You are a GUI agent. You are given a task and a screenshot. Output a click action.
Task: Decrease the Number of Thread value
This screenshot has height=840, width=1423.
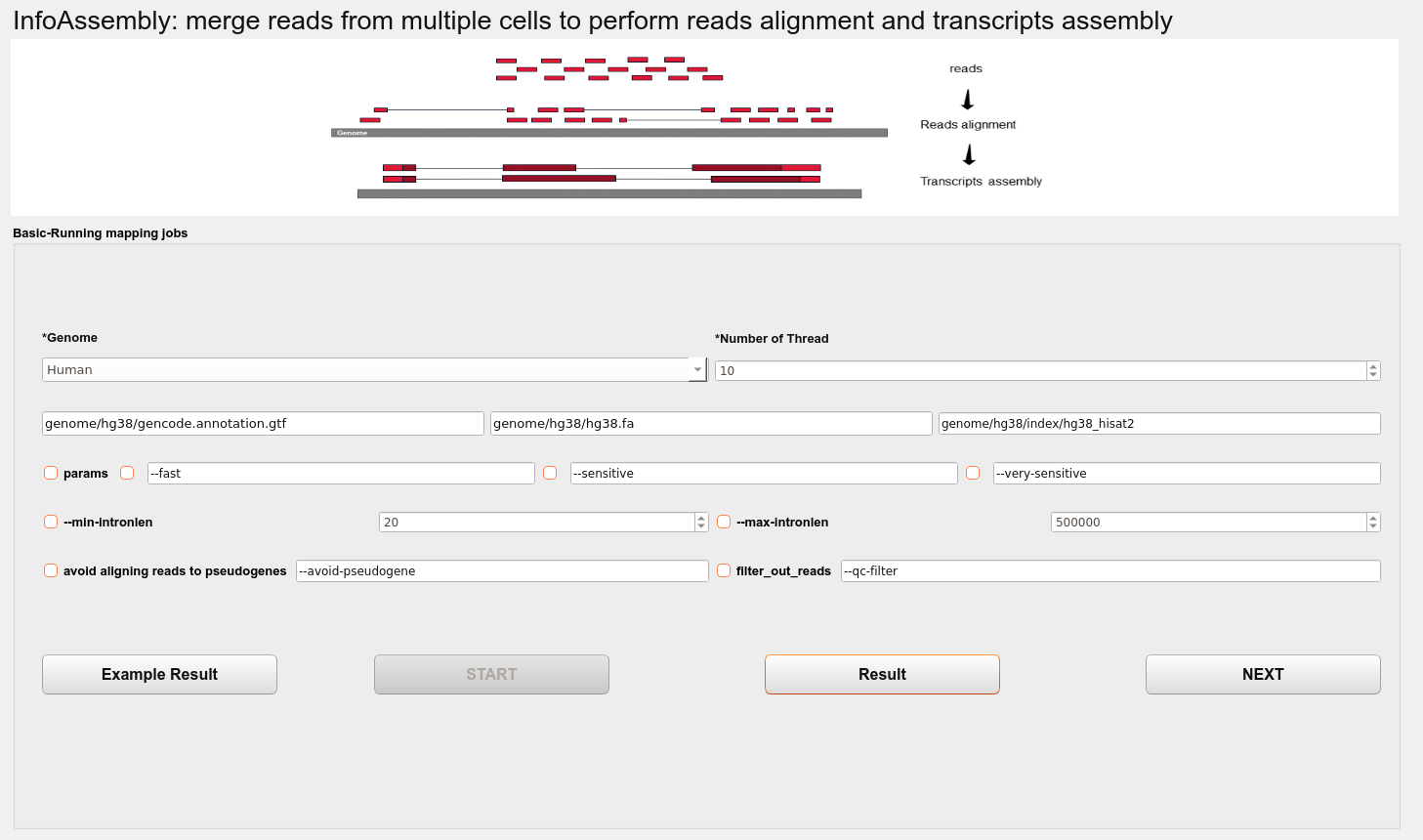[x=1373, y=375]
